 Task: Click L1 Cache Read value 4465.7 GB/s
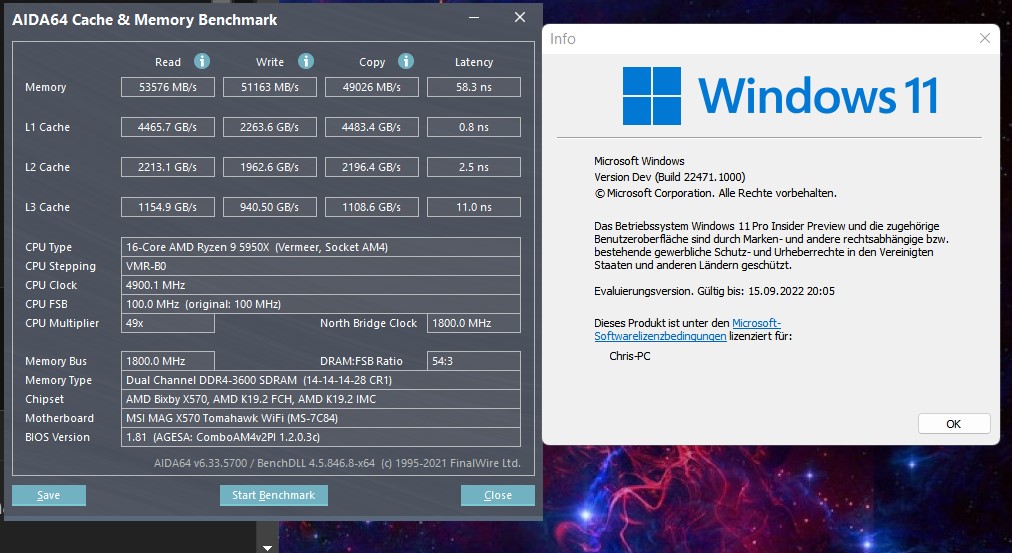pos(168,127)
